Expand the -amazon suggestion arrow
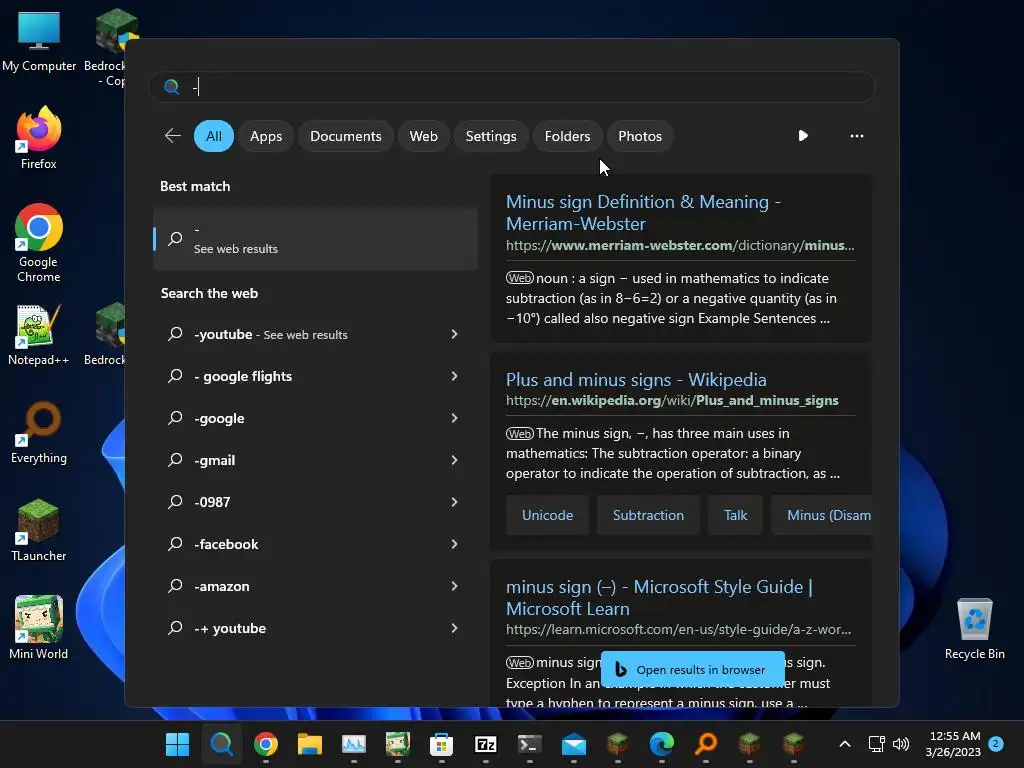 [455, 586]
